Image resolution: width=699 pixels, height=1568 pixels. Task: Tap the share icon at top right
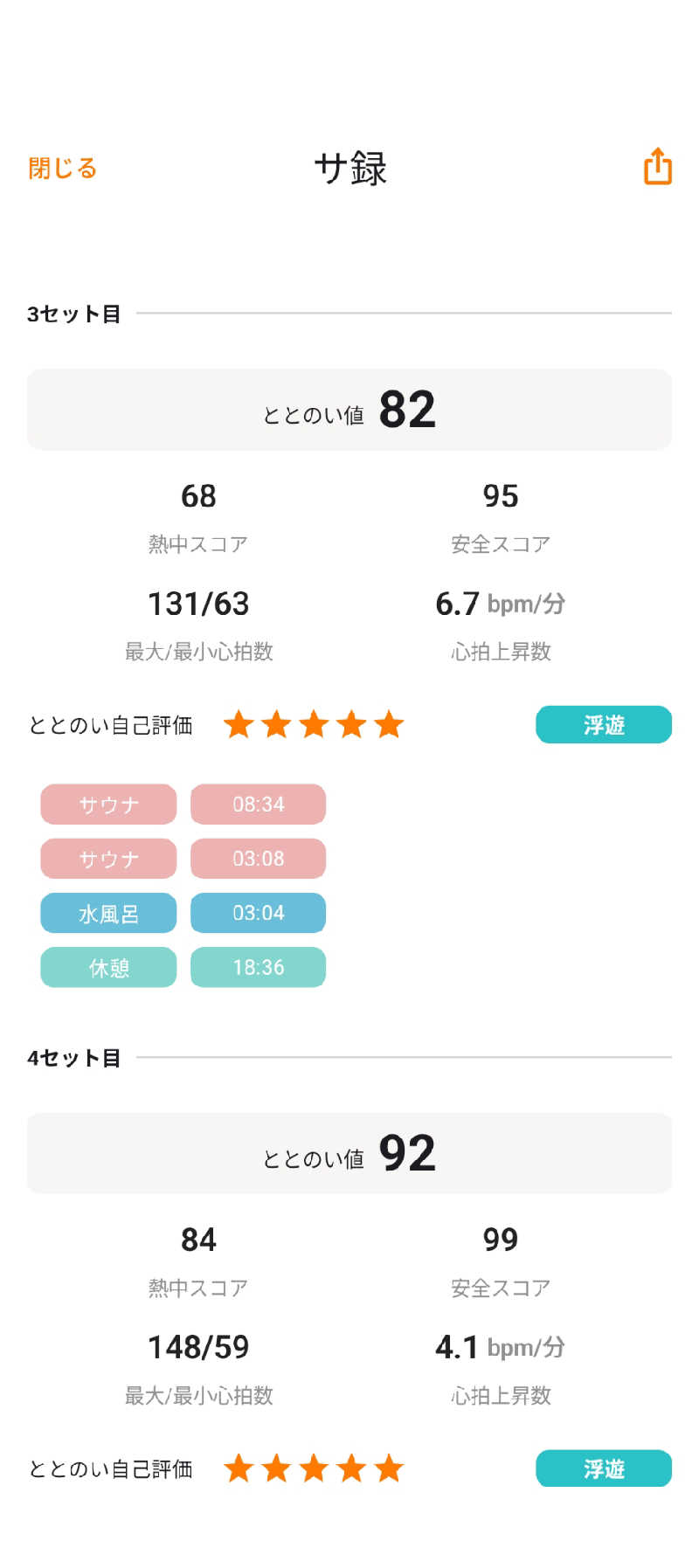pos(658,166)
